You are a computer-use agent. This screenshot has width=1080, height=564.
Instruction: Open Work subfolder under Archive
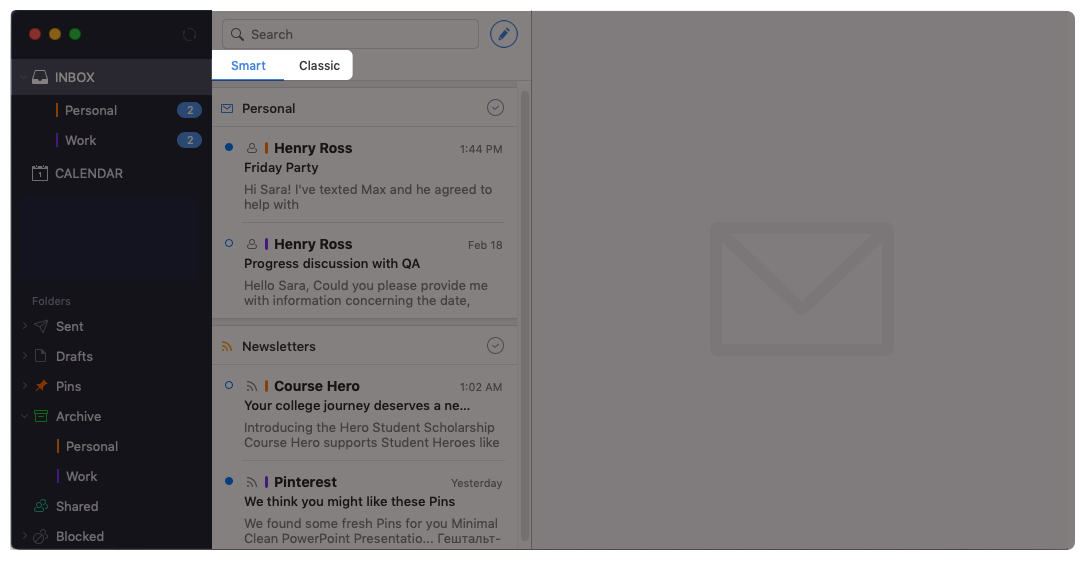click(x=81, y=476)
